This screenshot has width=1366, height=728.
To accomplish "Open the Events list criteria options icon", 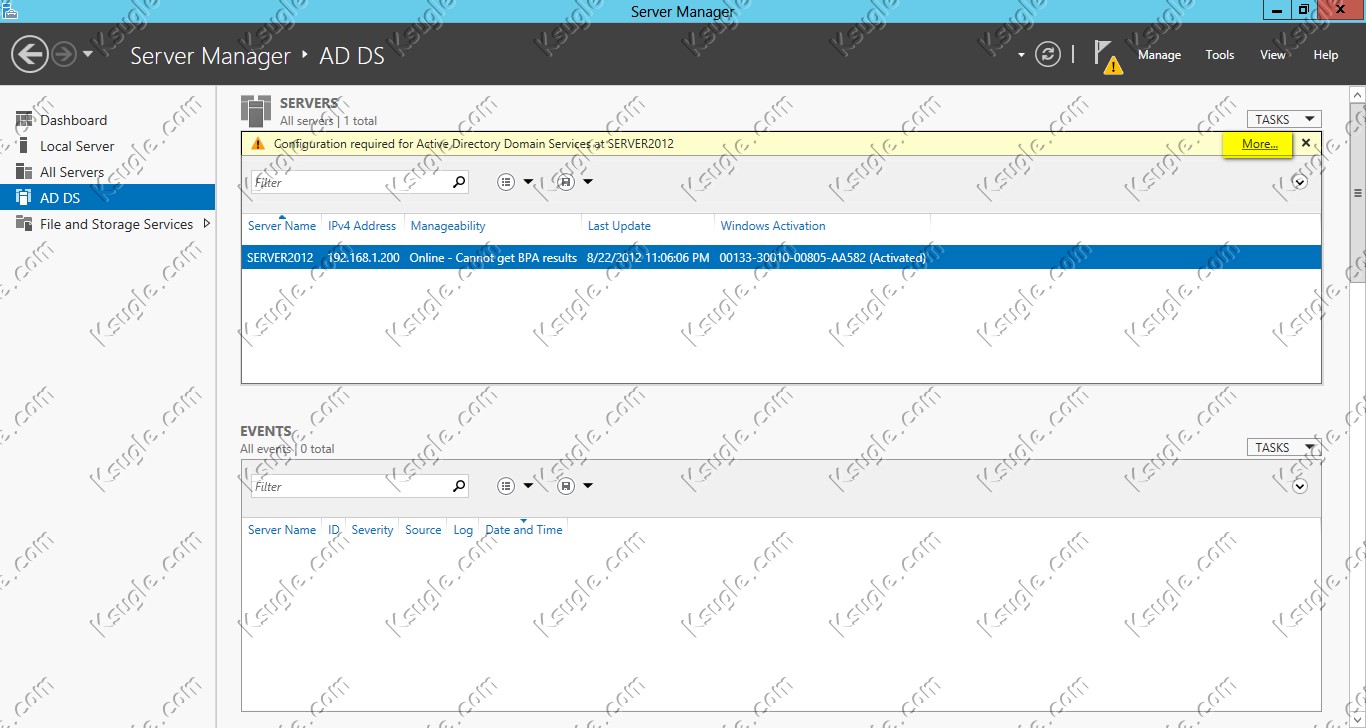I will pyautogui.click(x=506, y=486).
